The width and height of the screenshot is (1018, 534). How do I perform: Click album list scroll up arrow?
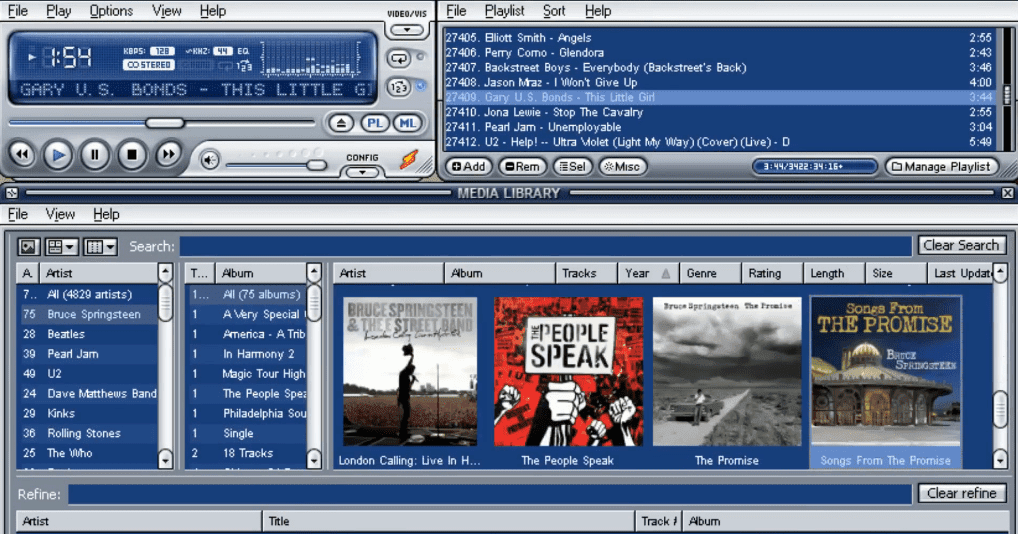[314, 273]
